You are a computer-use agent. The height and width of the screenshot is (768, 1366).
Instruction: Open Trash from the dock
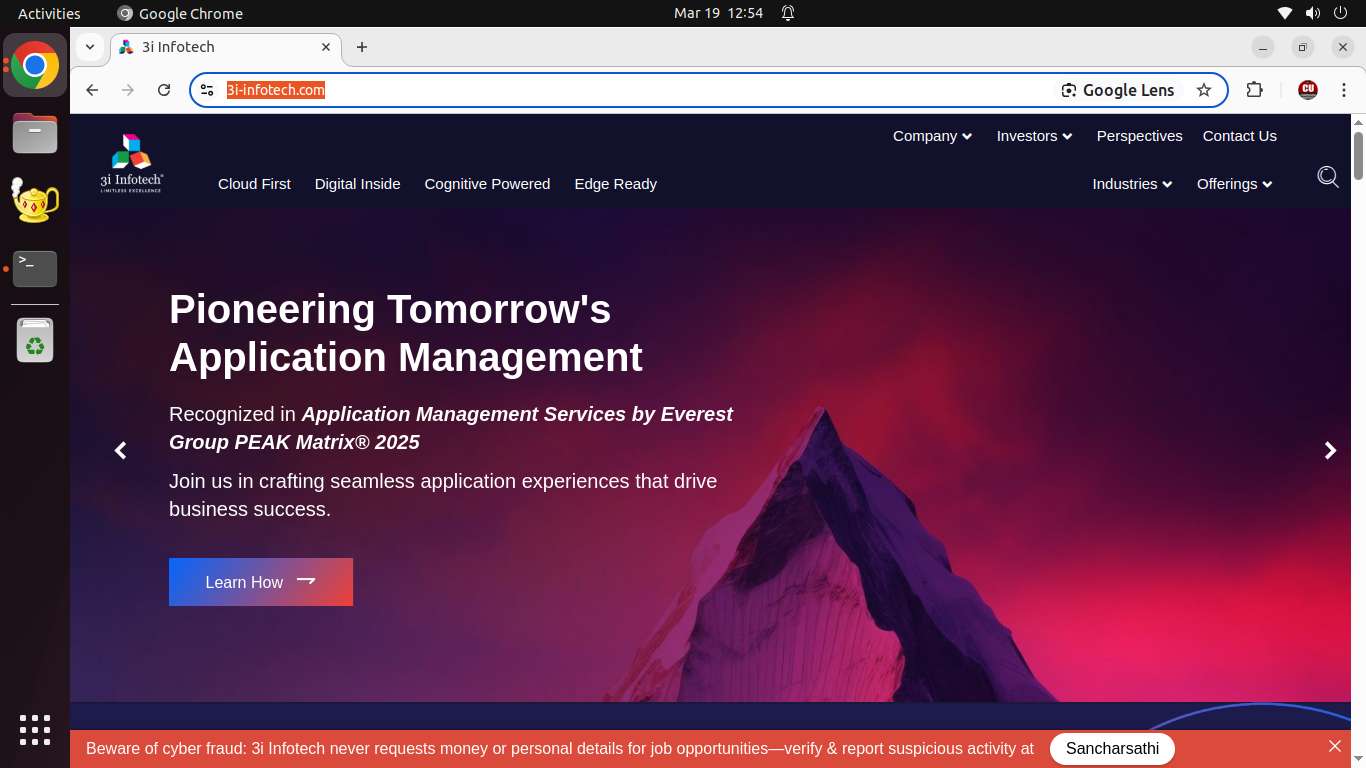[35, 341]
